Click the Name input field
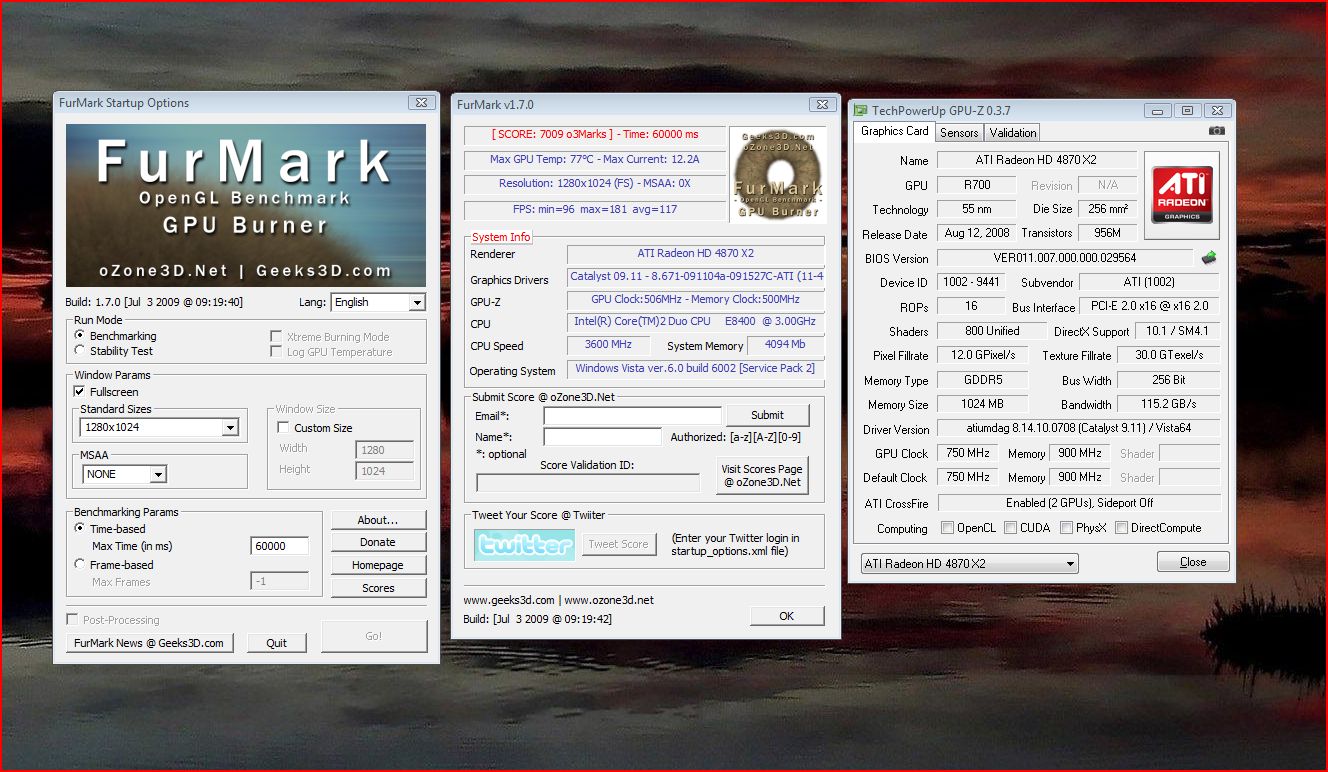Screen dimensions: 1328x772 tap(602, 437)
